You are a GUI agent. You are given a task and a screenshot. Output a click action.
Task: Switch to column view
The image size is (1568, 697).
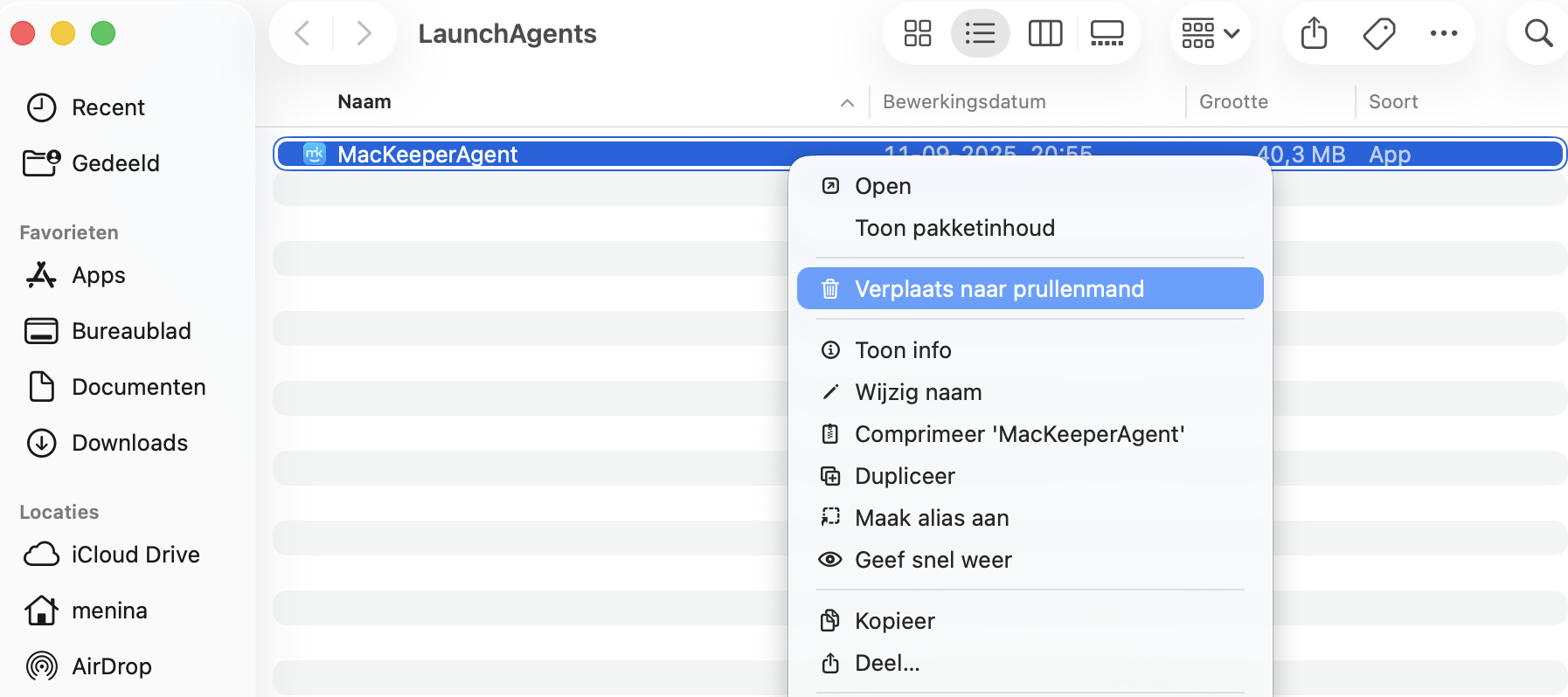click(1045, 34)
